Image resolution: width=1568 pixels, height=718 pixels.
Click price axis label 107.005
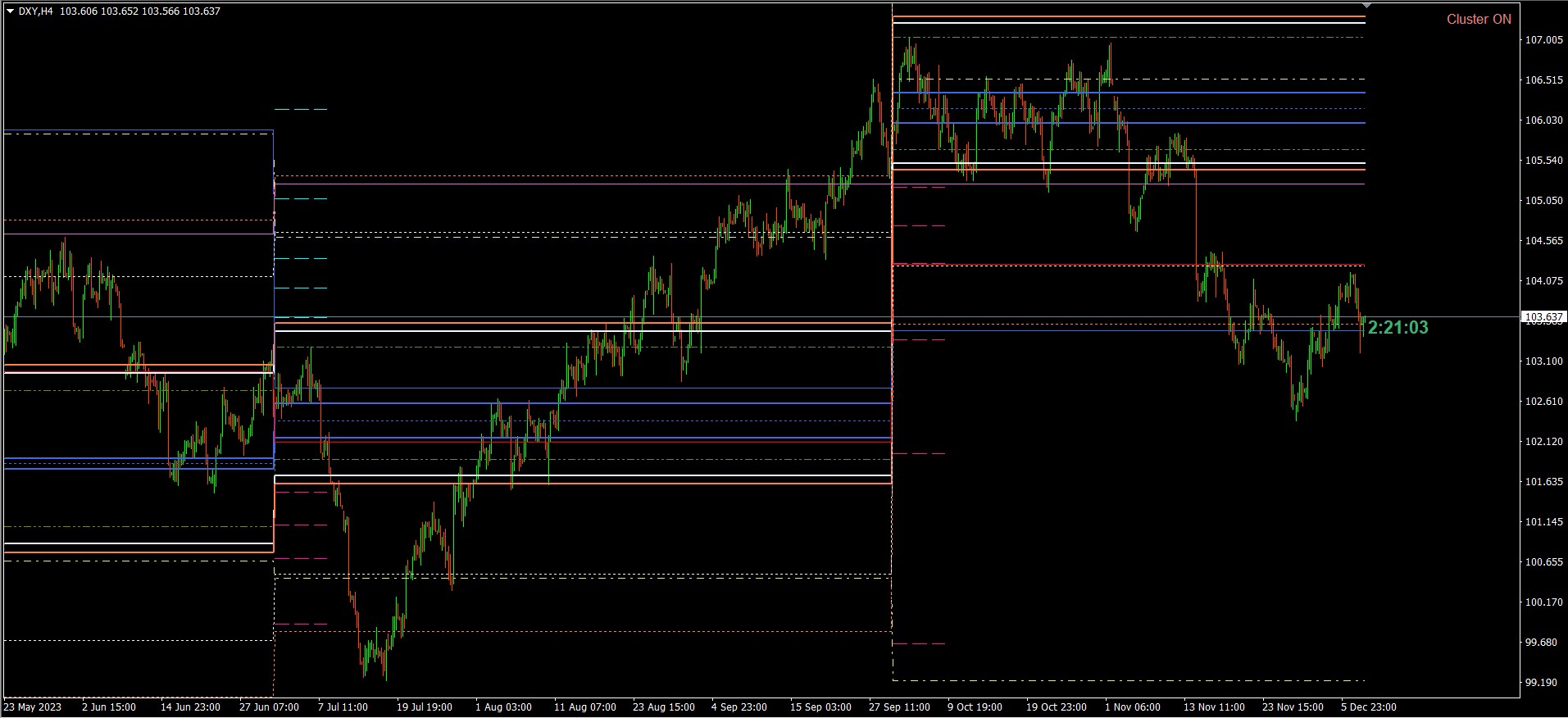(x=1543, y=40)
